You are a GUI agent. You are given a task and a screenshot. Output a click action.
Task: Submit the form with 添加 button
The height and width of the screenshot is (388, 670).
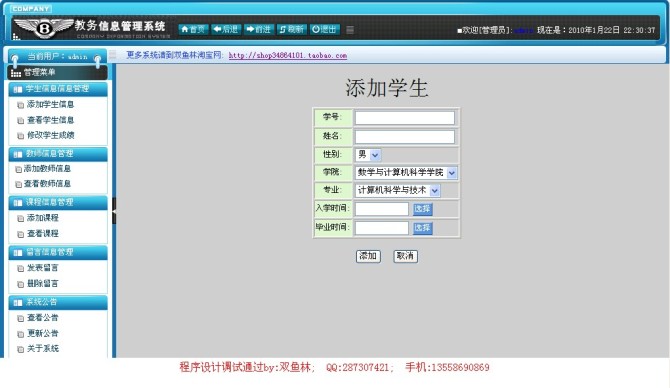click(368, 256)
